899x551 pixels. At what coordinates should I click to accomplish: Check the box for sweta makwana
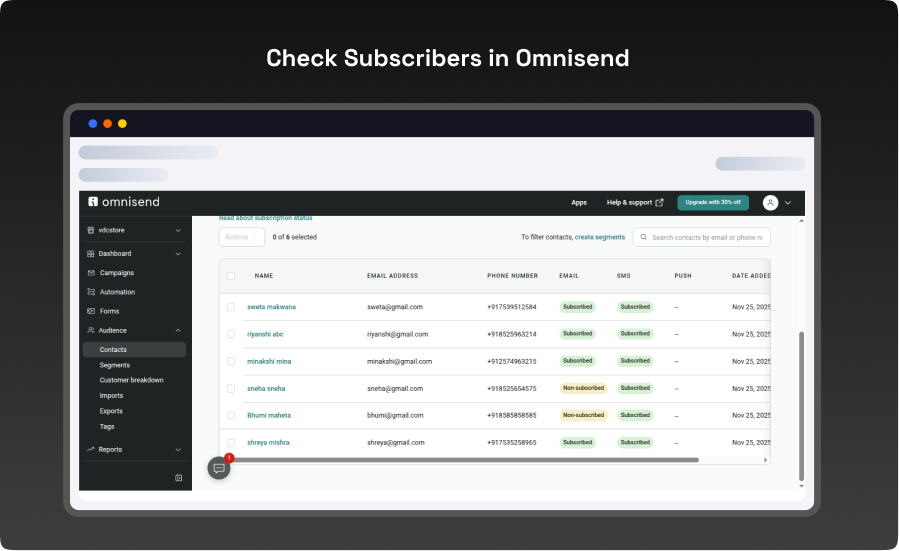pos(231,307)
